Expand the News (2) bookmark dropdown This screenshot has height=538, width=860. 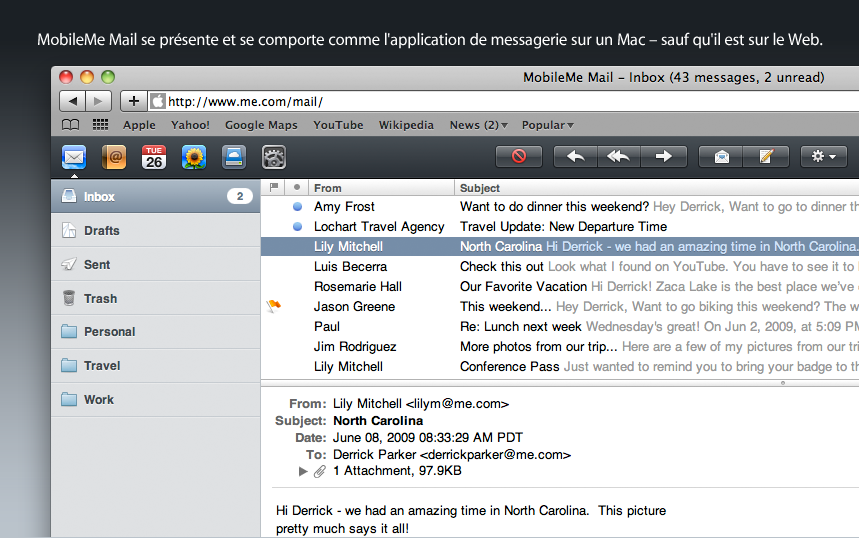click(x=479, y=125)
